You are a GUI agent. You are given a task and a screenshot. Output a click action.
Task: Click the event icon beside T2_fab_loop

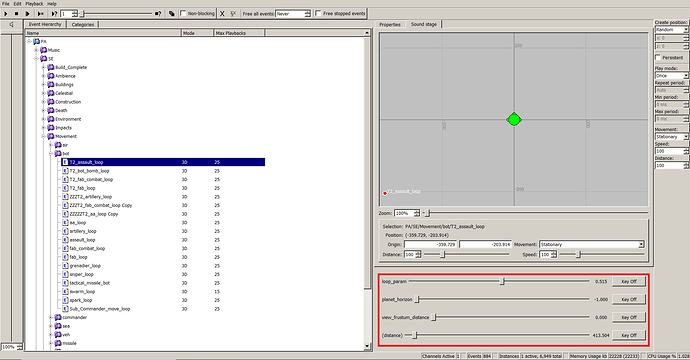click(65, 188)
